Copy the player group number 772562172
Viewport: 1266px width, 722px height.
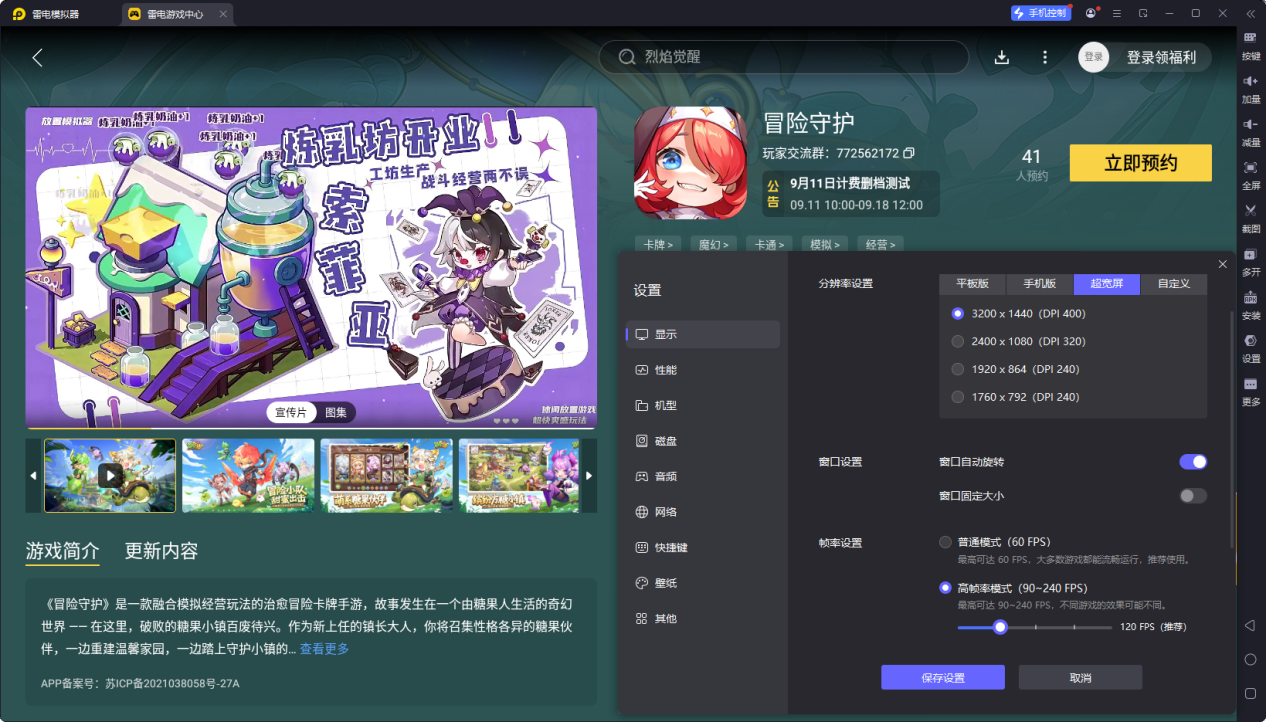point(909,153)
